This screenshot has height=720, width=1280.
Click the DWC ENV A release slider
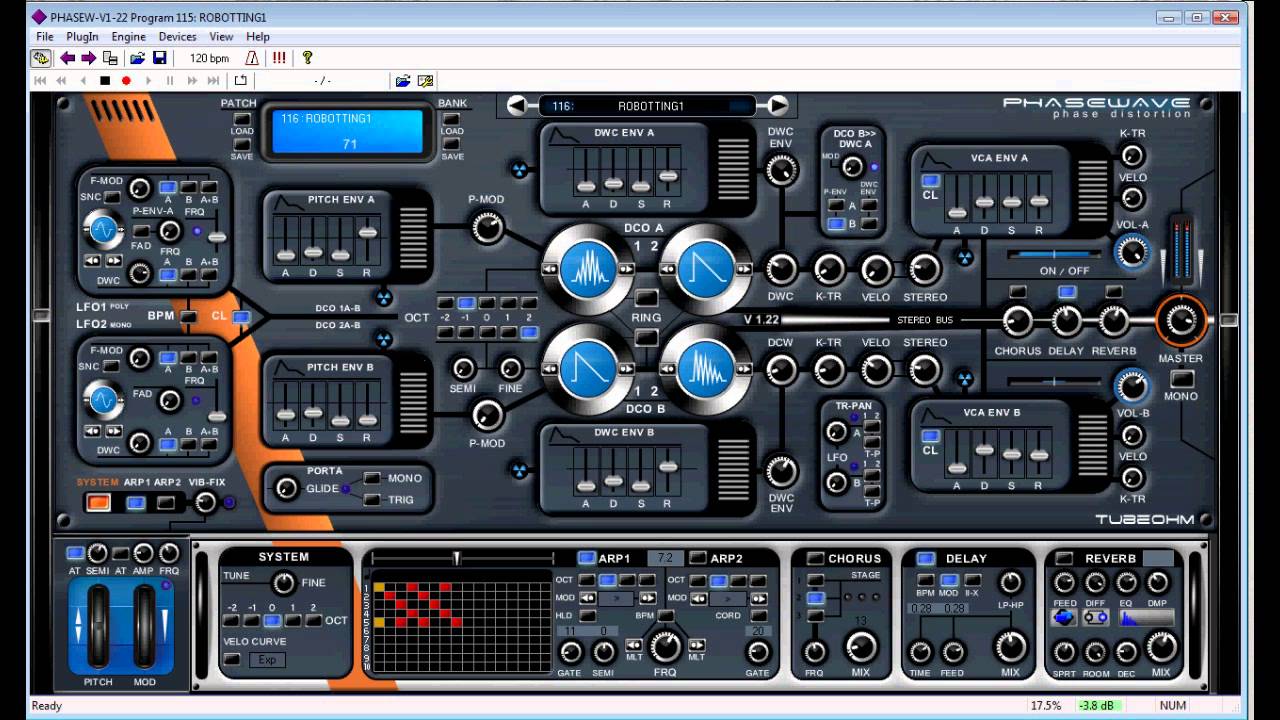pos(669,176)
